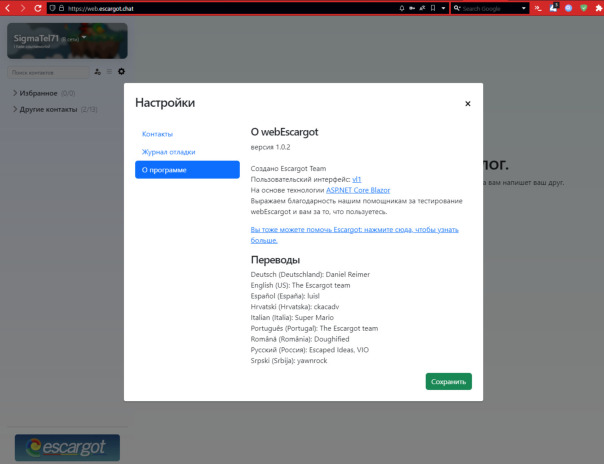Screen dimensions: 604x464
Task: Click the 'Srpski (Srbija): yawnrock' line
Action: pos(289,361)
